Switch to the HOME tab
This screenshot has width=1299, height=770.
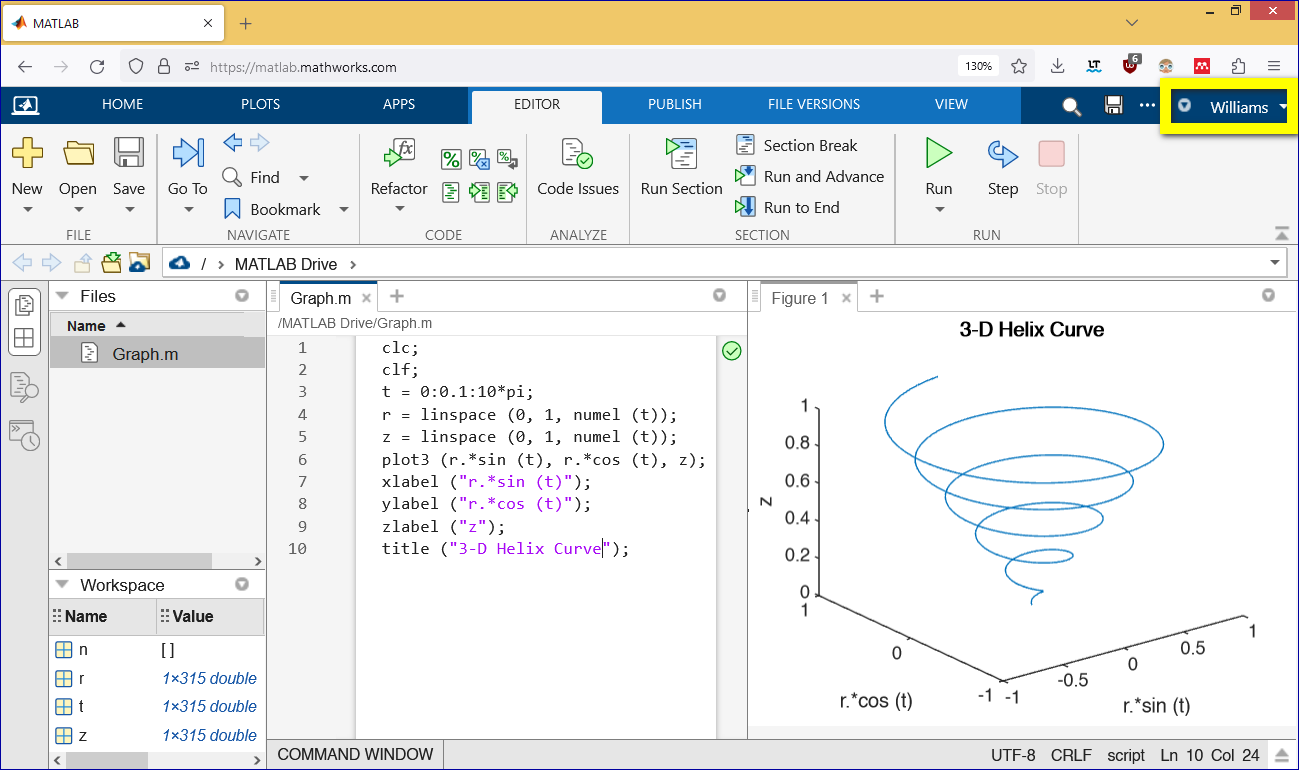click(122, 104)
